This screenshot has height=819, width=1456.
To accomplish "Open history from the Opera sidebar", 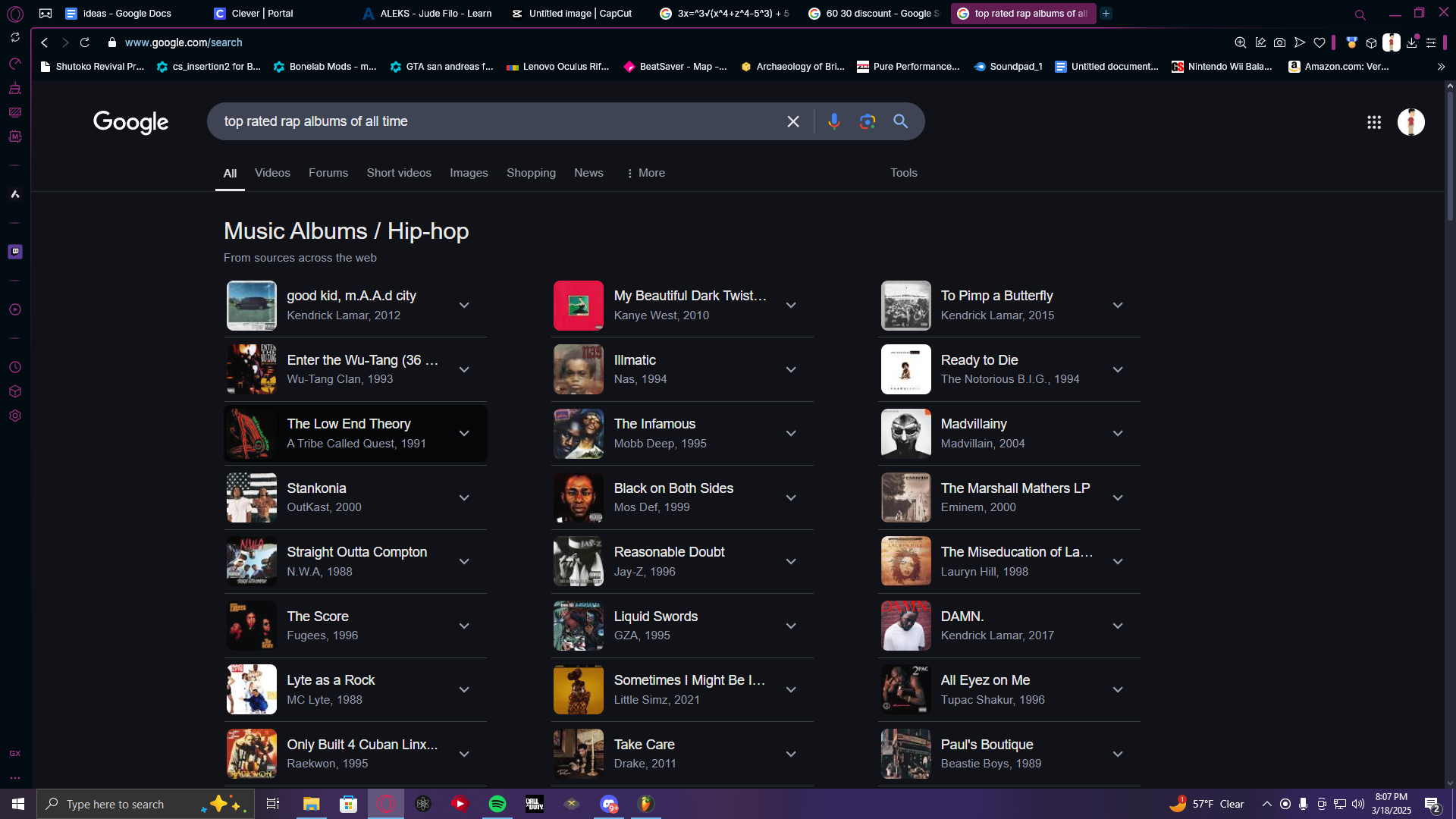I will click(x=15, y=367).
